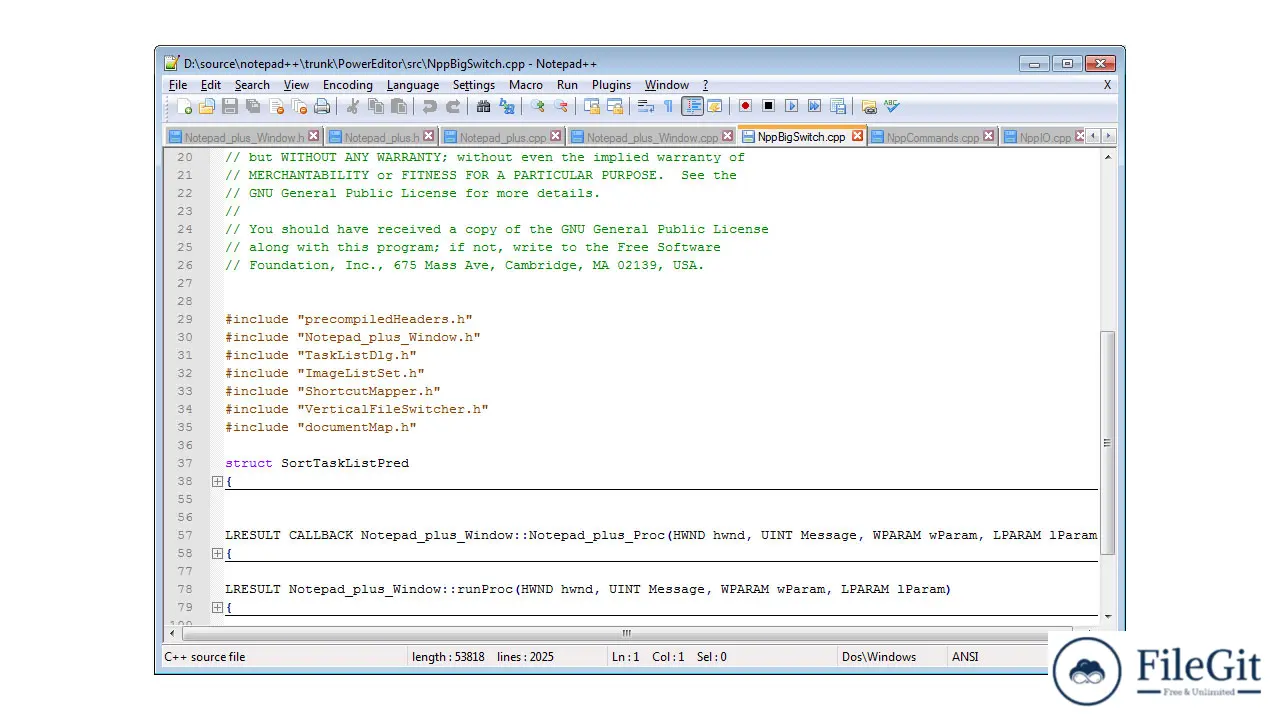
Task: Toggle synchronize vertical scrolling
Action: (592, 106)
